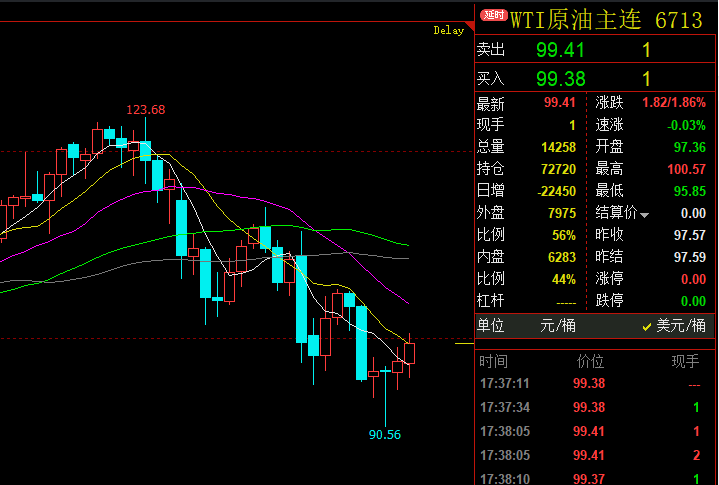
Task: Click the latest red candlestick on the chart
Action: [x=409, y=353]
